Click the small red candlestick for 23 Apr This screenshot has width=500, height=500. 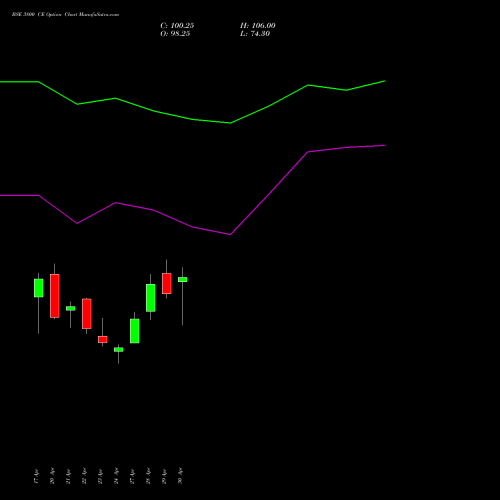coord(103,339)
